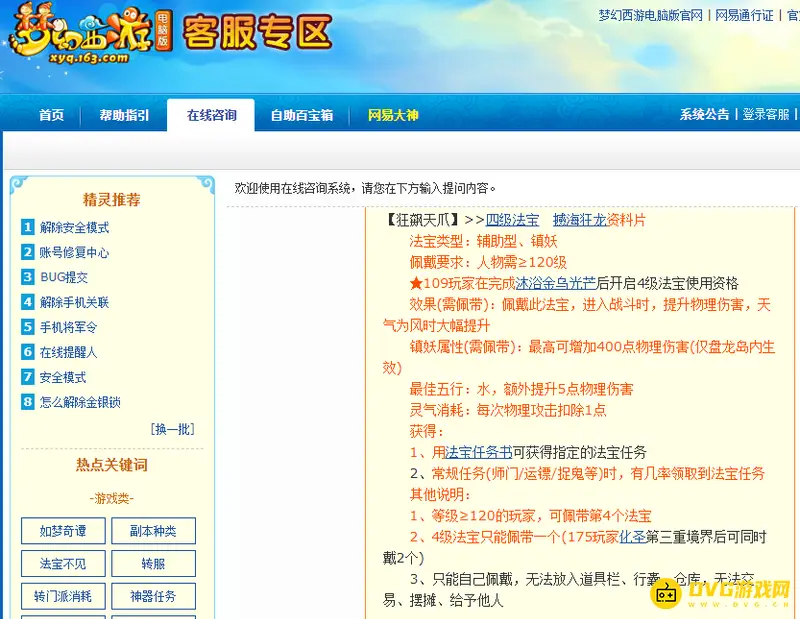Image resolution: width=800 pixels, height=619 pixels.
Task: Open recommended item 账号修复中心
Action: [74, 253]
